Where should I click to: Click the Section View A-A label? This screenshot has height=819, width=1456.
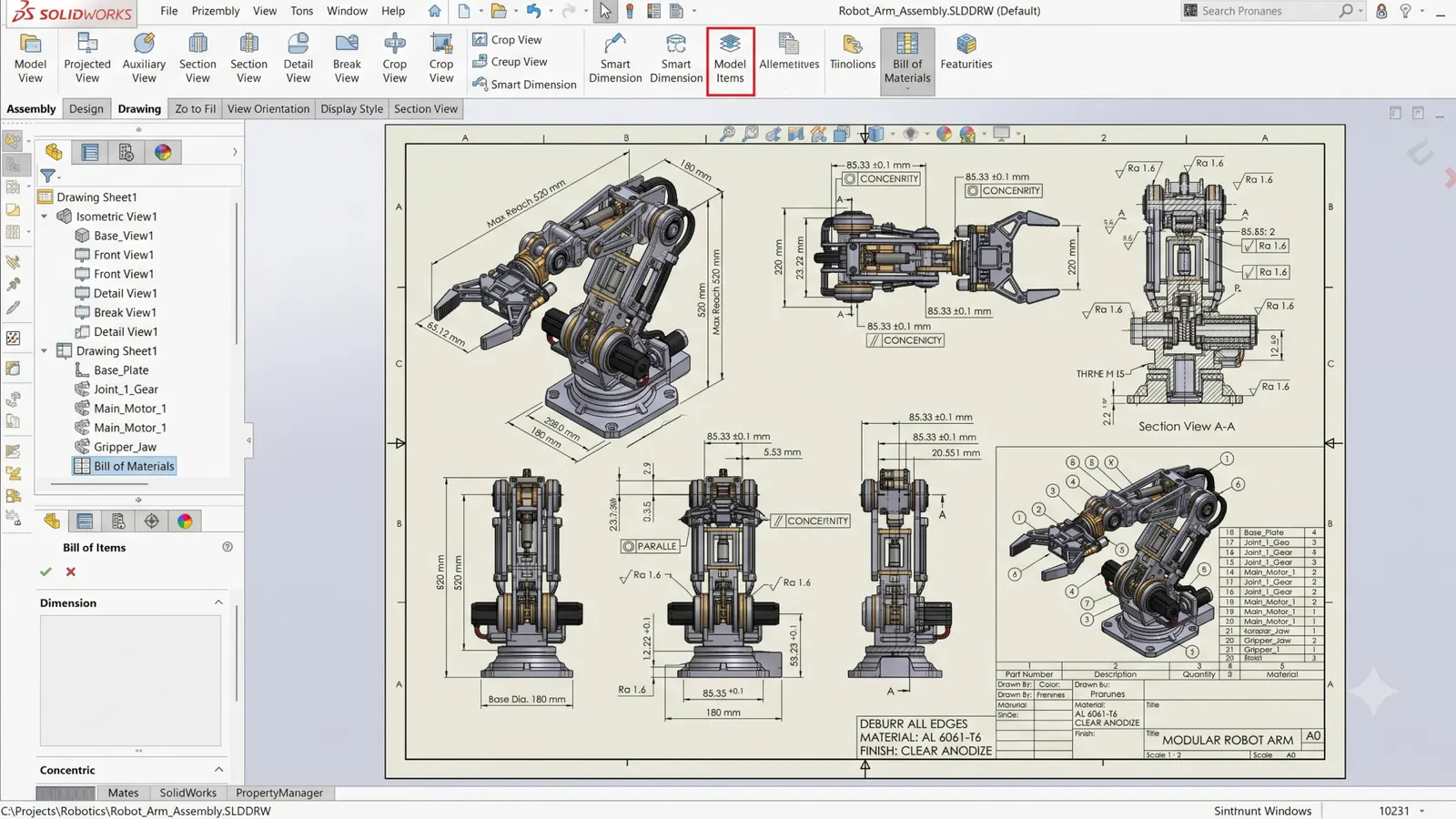pyautogui.click(x=1187, y=426)
